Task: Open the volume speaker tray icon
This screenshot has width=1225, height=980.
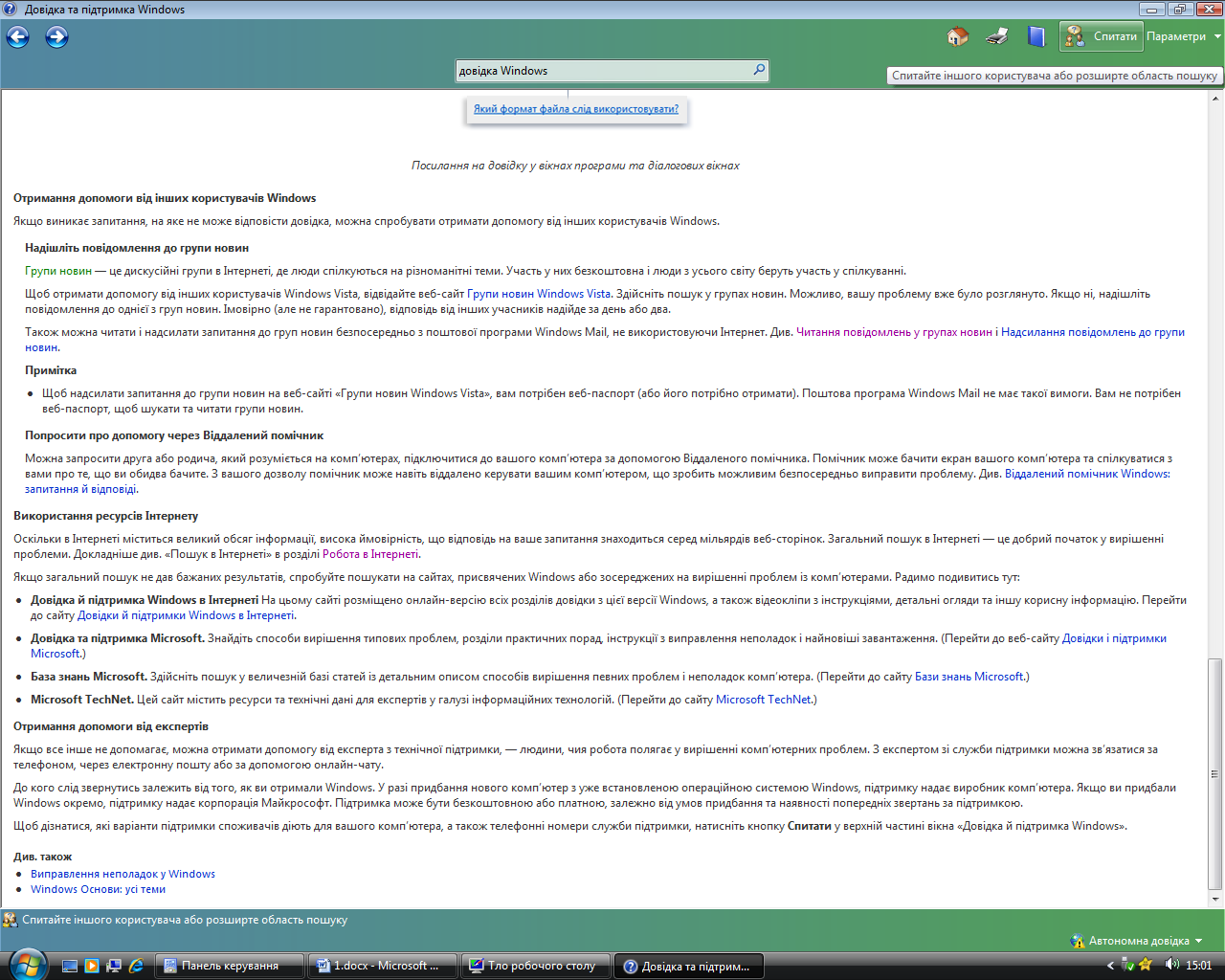Action: point(1171,965)
